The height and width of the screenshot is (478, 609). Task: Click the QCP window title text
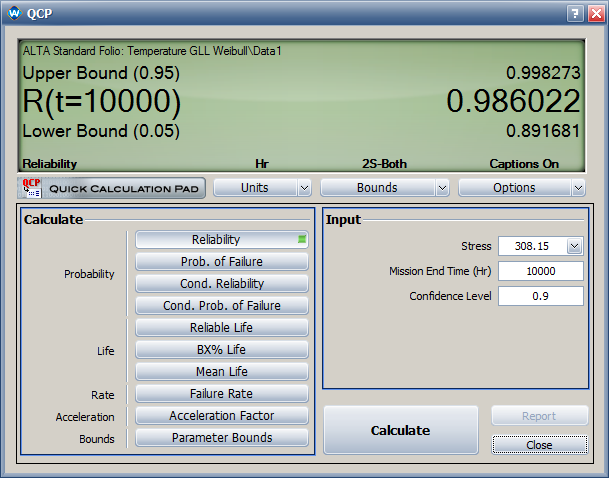(x=40, y=14)
